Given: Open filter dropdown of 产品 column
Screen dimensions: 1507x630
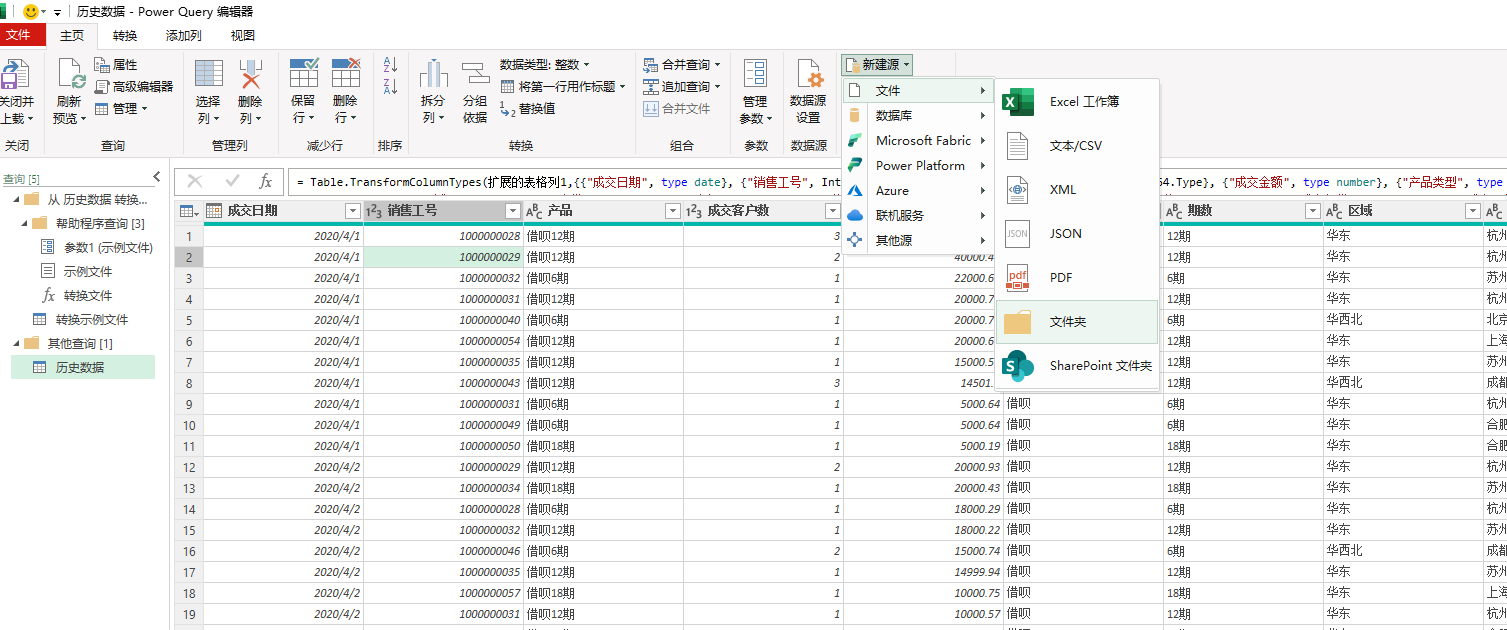Looking at the screenshot, I should click(672, 211).
